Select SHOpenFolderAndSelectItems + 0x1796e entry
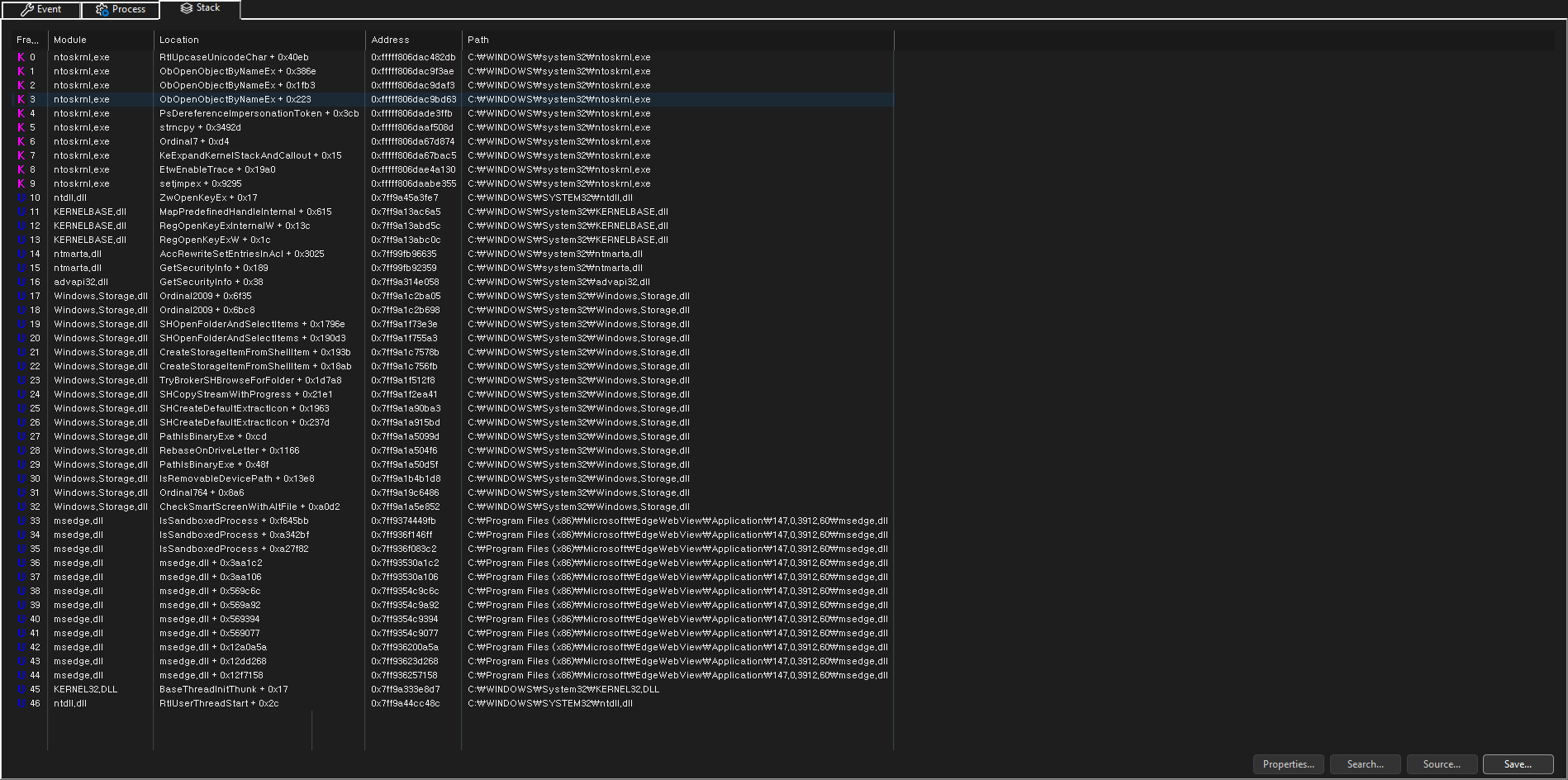Image resolution: width=1568 pixels, height=780 pixels. [252, 324]
